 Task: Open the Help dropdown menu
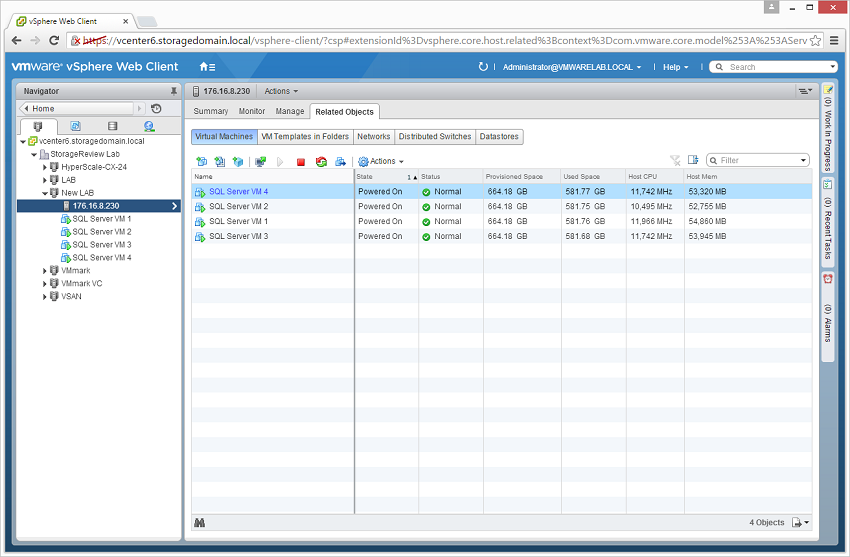pyautogui.click(x=675, y=67)
